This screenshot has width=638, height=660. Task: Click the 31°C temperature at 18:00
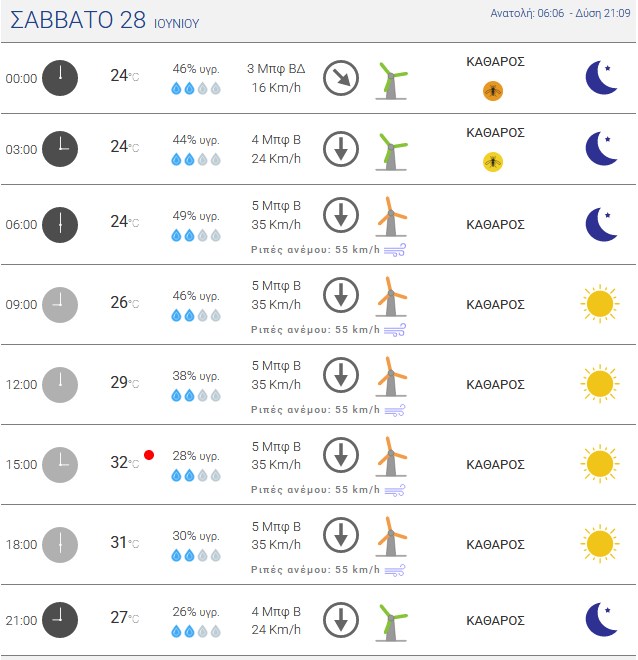pos(125,543)
